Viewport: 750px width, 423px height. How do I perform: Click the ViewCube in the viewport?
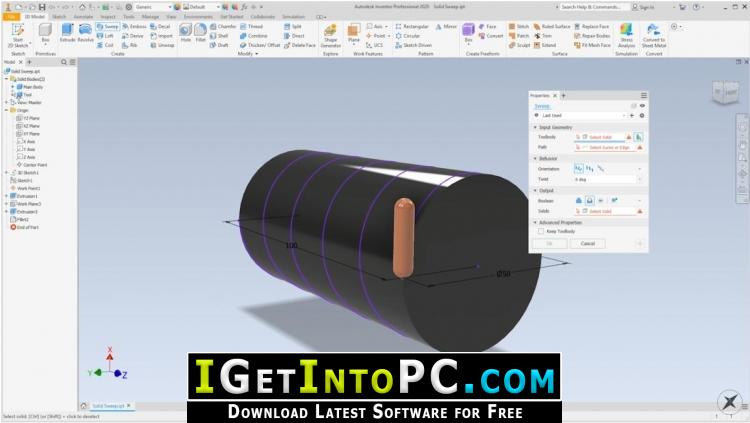725,93
